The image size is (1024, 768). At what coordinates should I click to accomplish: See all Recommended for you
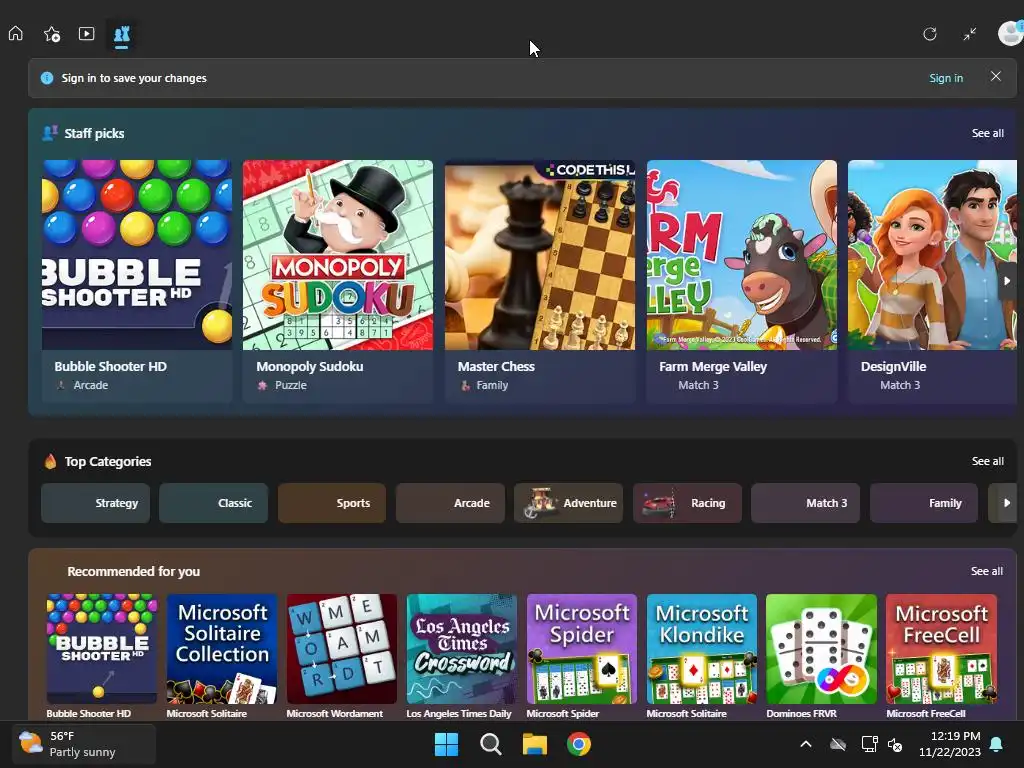(x=986, y=571)
